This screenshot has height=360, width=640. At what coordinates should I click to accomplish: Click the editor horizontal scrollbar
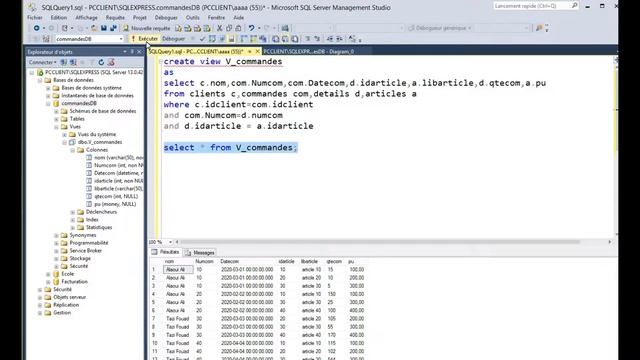coord(380,242)
